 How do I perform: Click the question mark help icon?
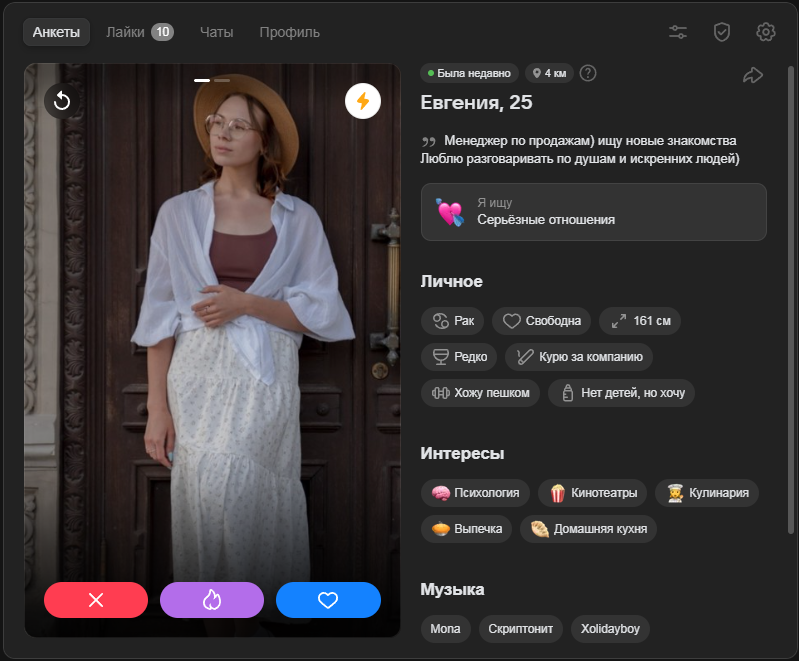coord(588,73)
